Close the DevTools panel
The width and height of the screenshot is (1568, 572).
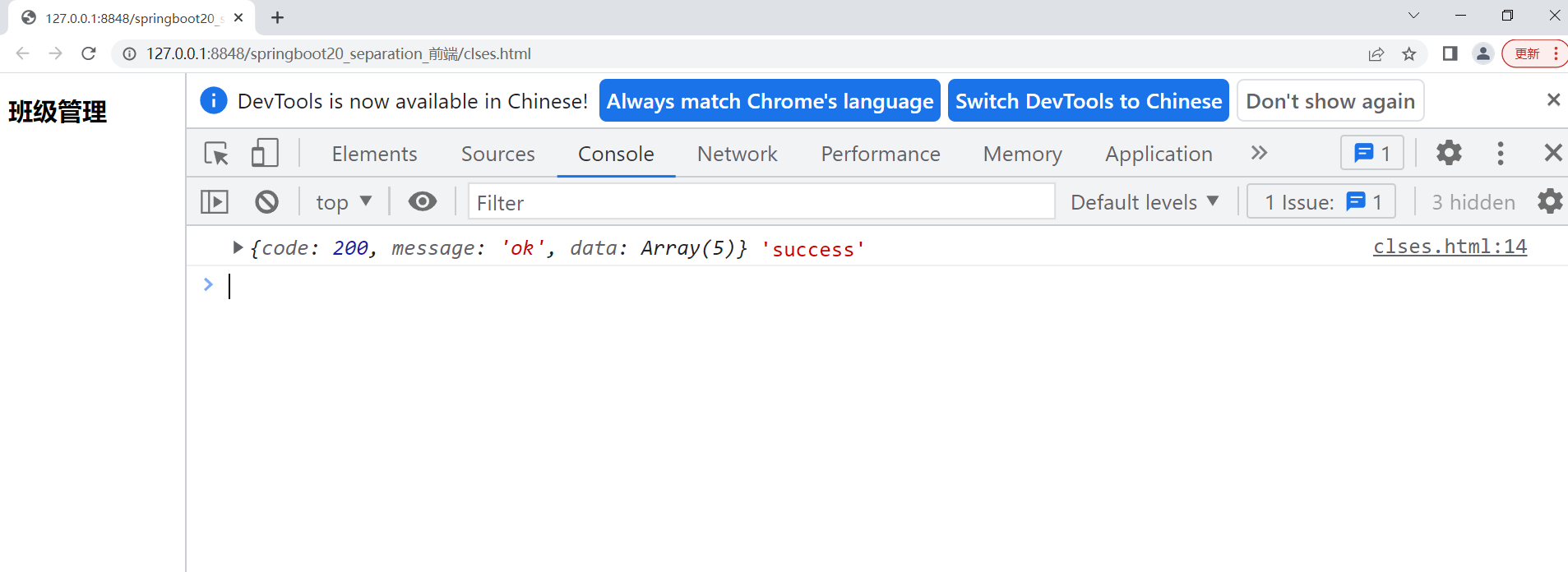1552,153
